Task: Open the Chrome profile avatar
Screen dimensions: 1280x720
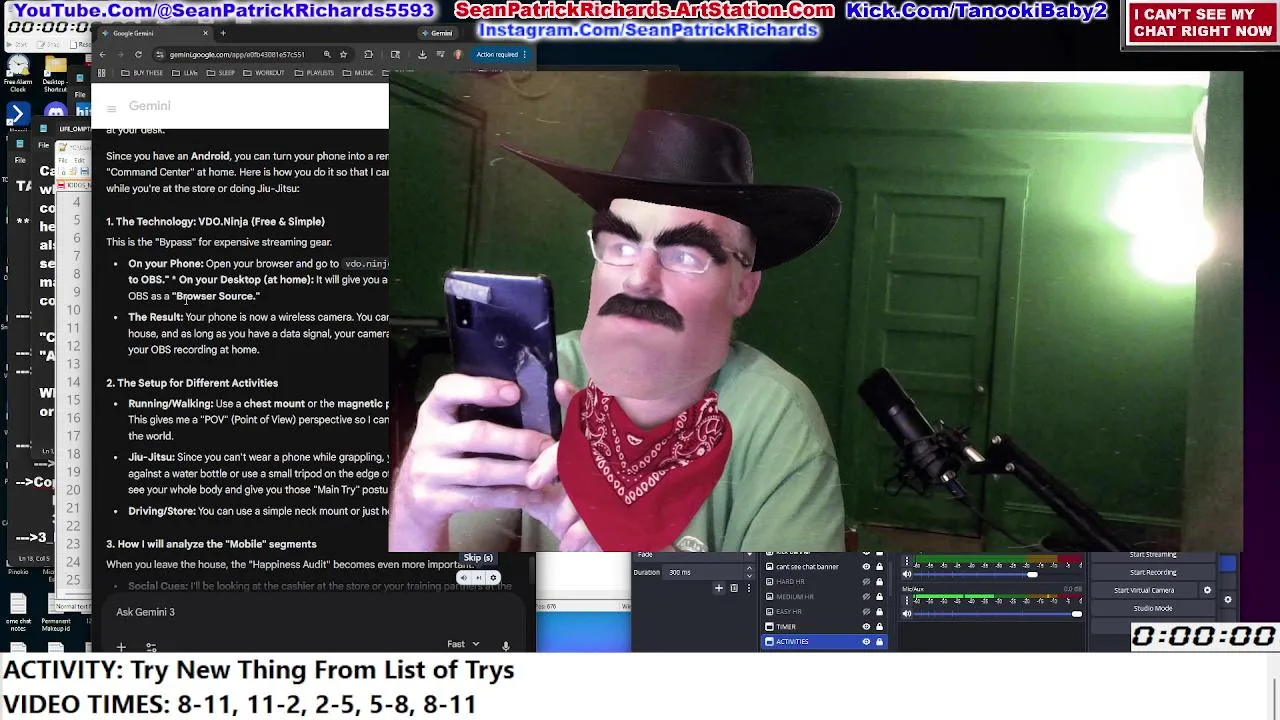Action: click(458, 54)
